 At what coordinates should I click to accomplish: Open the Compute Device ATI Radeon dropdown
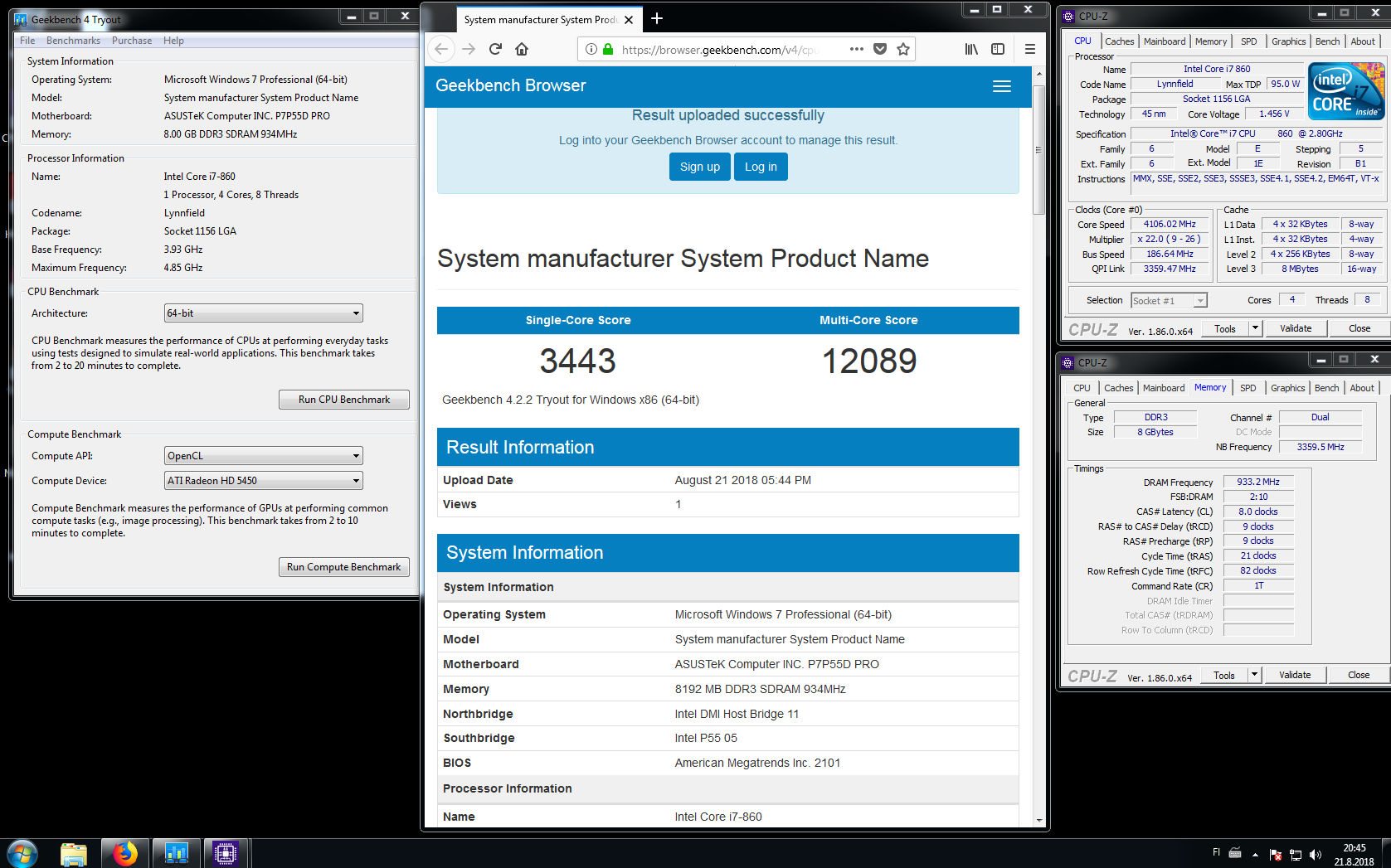264,481
